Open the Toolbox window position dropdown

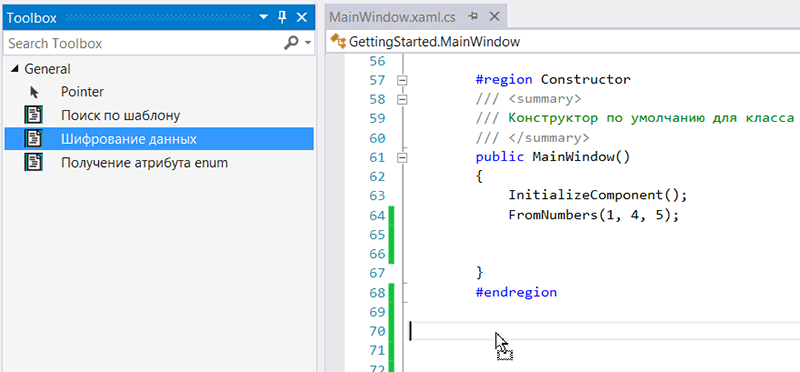[x=263, y=17]
